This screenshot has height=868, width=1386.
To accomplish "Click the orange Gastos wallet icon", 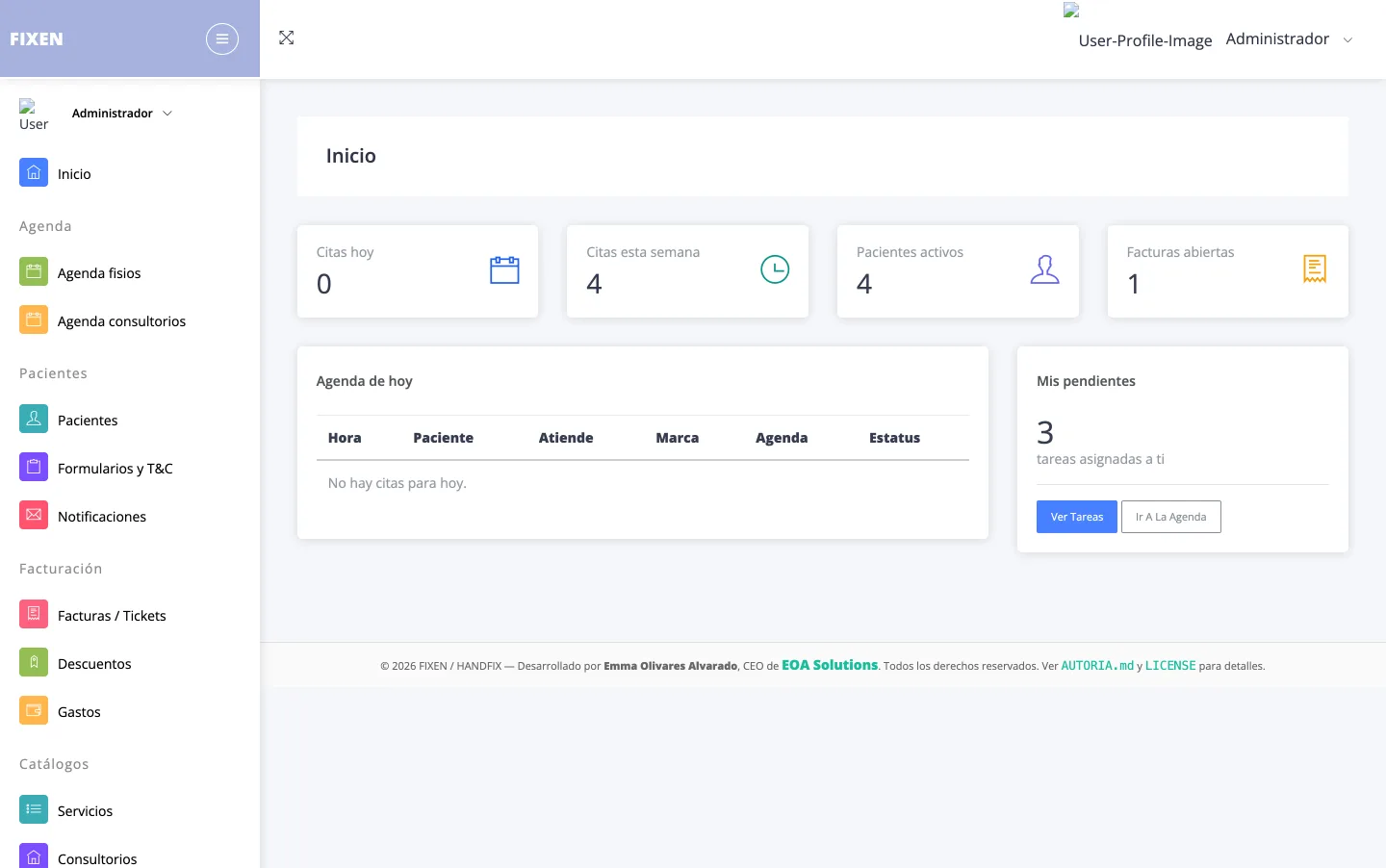I will (34, 711).
